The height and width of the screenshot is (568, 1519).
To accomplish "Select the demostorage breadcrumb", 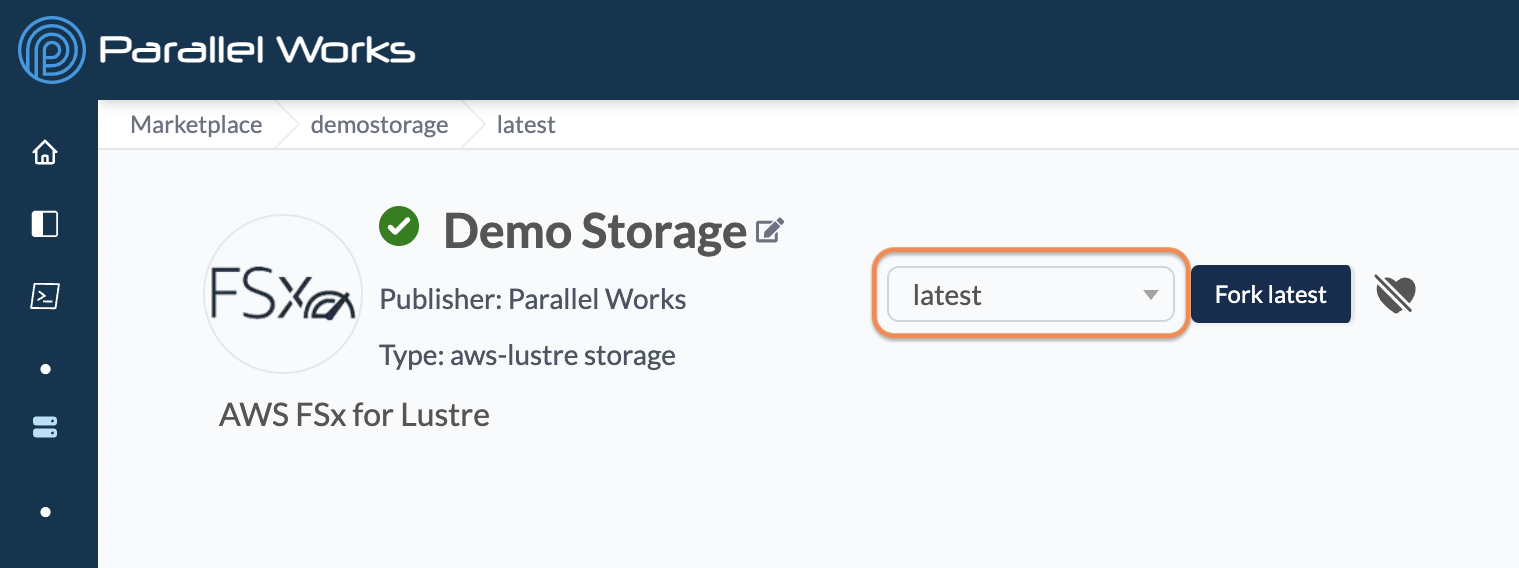I will [380, 125].
